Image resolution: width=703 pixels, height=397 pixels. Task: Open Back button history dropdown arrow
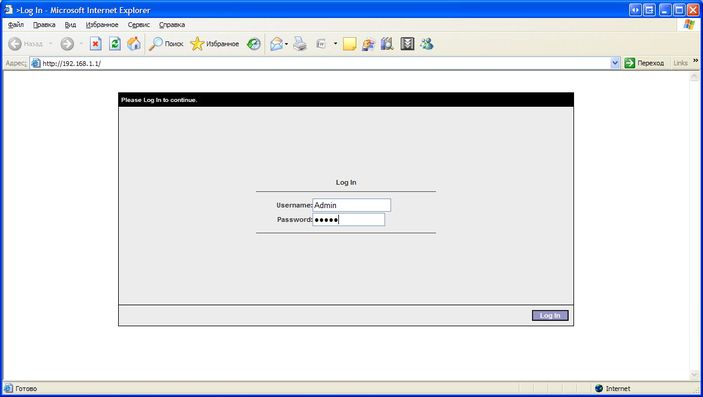(x=51, y=44)
